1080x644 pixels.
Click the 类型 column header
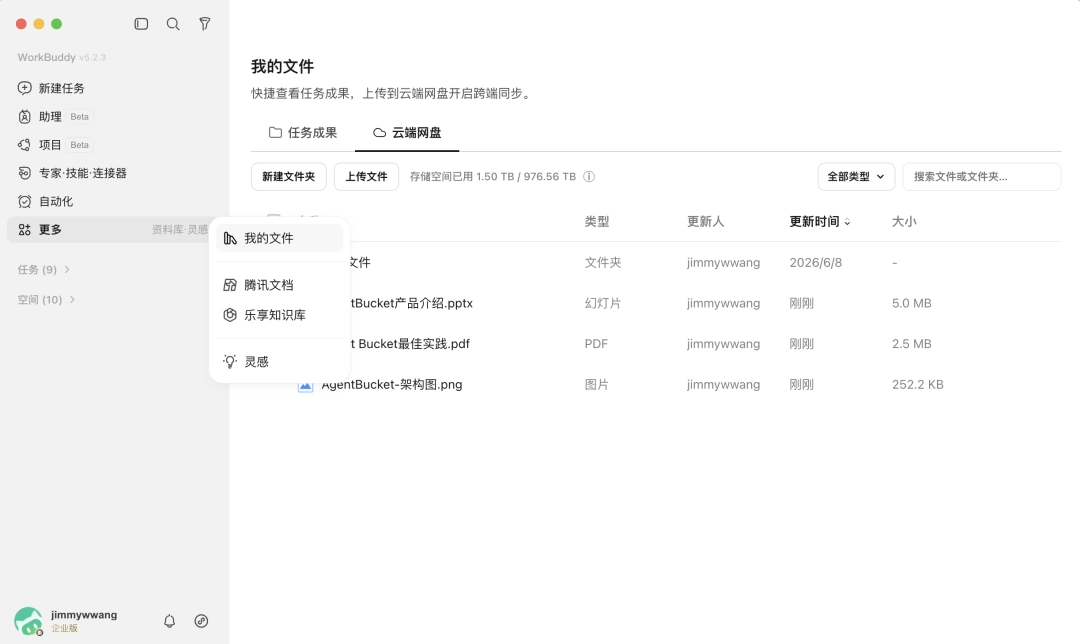point(596,222)
